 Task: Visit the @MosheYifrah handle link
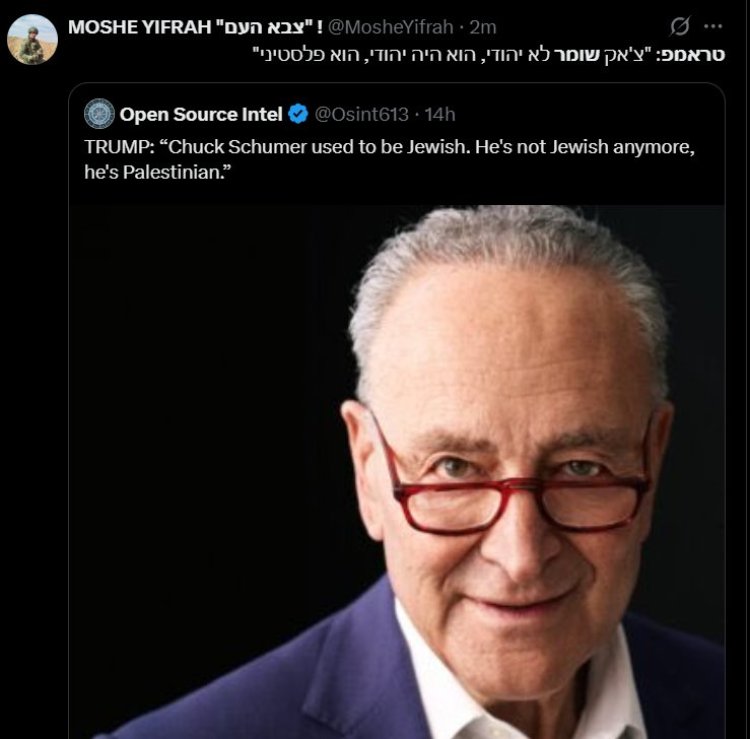pyautogui.click(x=398, y=26)
